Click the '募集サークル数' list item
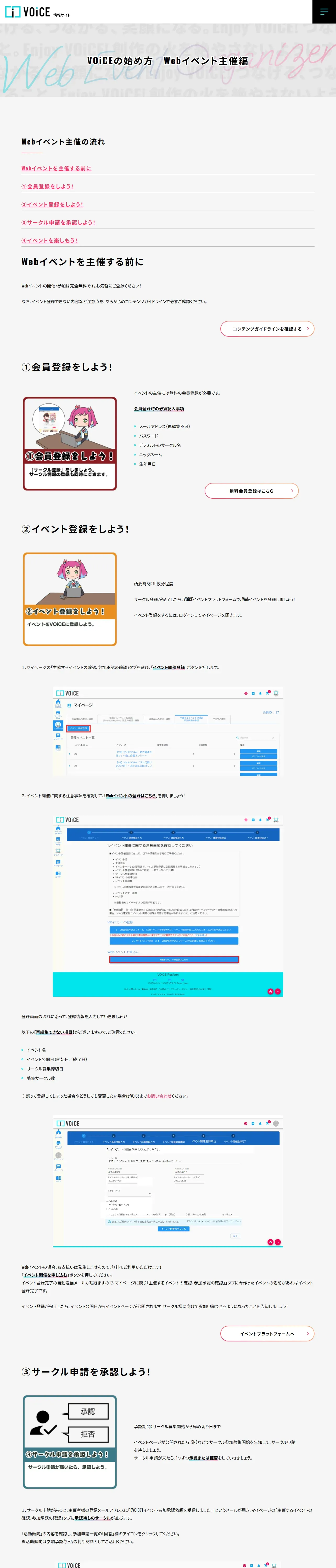Screen dimensions: 336x1568 (x=41, y=1078)
